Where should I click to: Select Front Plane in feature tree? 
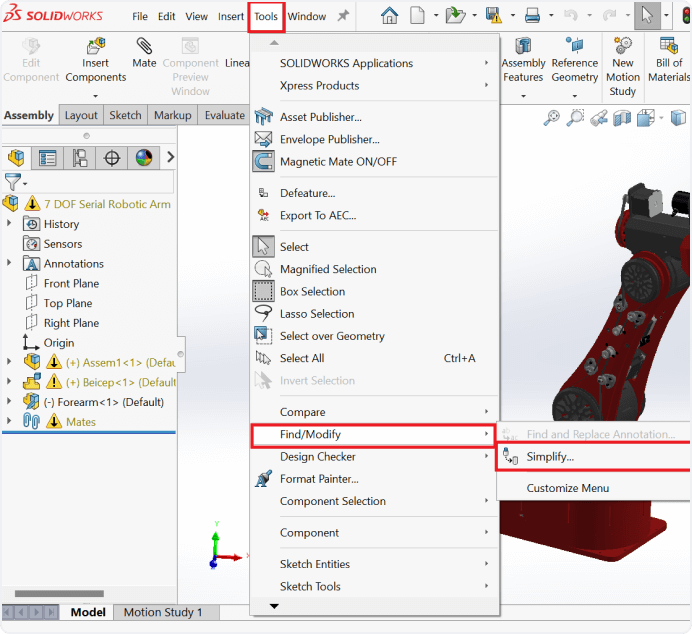coord(71,283)
